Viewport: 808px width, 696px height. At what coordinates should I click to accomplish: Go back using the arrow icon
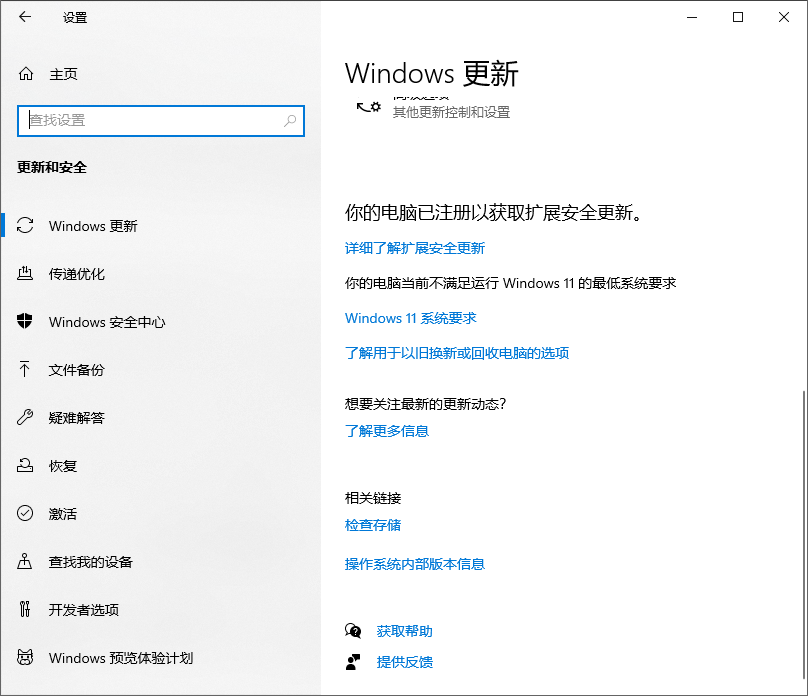coord(25,17)
